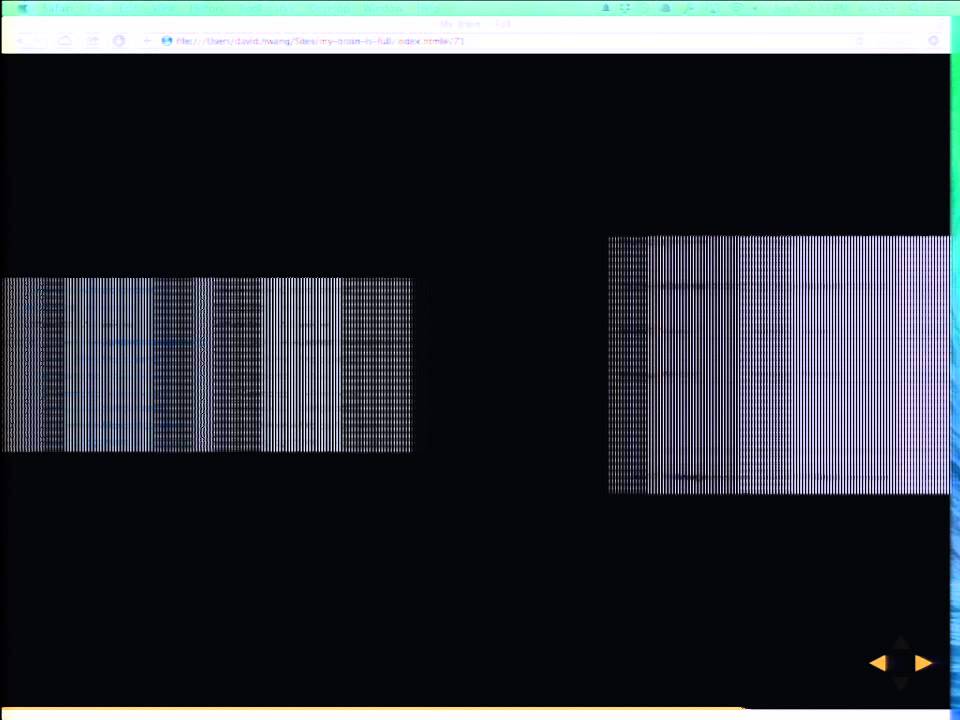Open the home page icon in toolbar
Image resolution: width=960 pixels, height=720 pixels.
coord(65,41)
